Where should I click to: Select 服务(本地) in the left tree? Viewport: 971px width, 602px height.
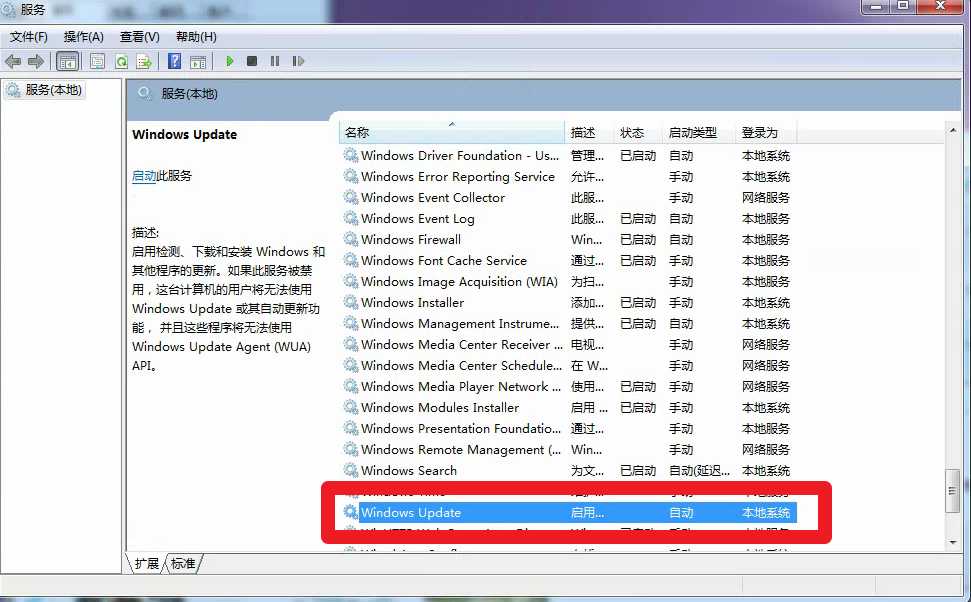tap(53, 90)
